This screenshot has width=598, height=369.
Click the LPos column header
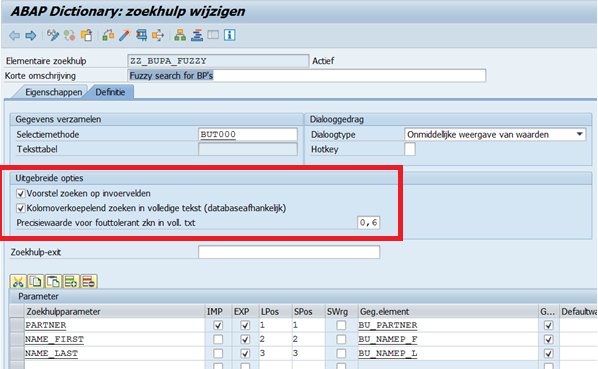(275, 311)
